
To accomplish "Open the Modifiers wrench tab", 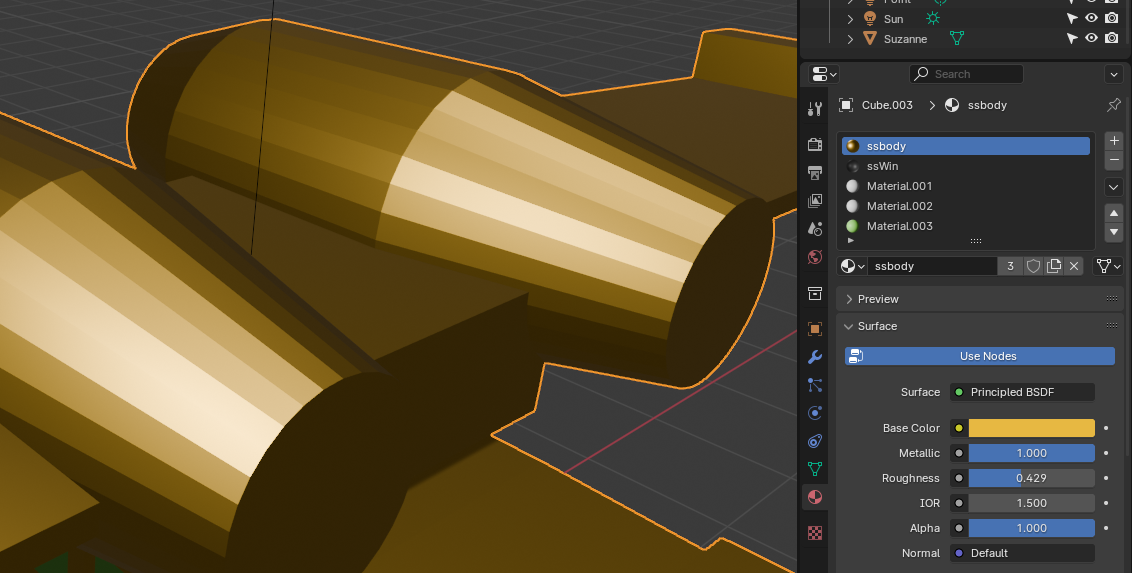I will point(815,357).
